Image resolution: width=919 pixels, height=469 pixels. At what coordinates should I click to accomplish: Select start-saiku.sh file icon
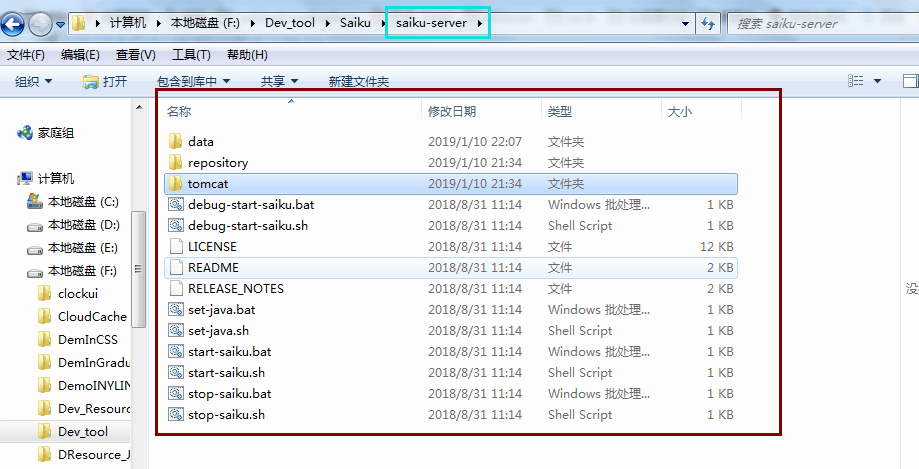(175, 372)
